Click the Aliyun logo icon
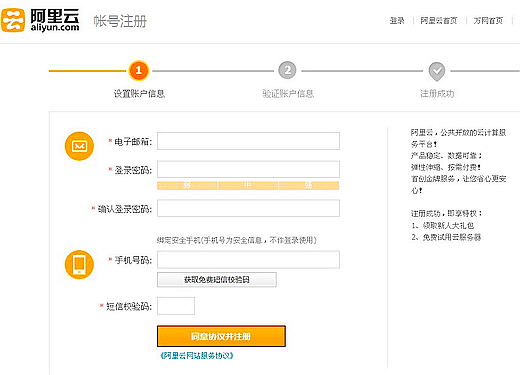This screenshot has height=375, width=520. tap(13, 20)
